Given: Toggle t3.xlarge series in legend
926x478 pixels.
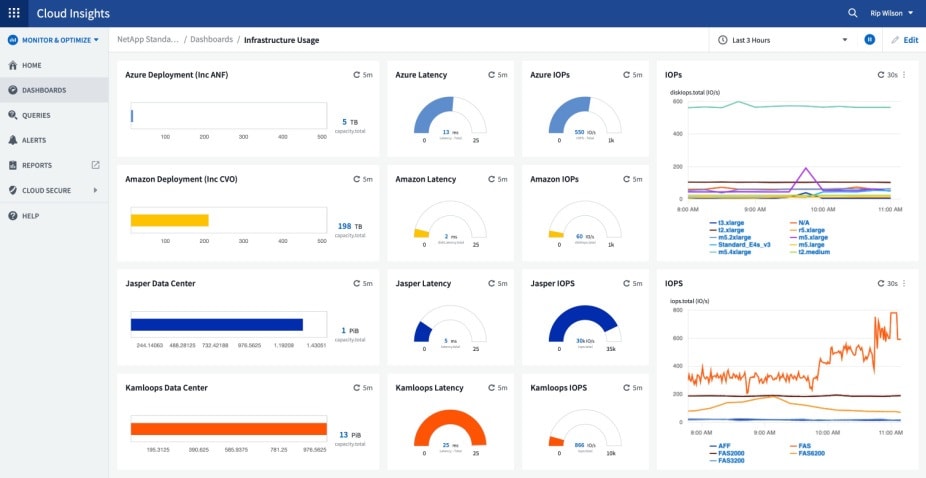Looking at the screenshot, I should tap(726, 223).
